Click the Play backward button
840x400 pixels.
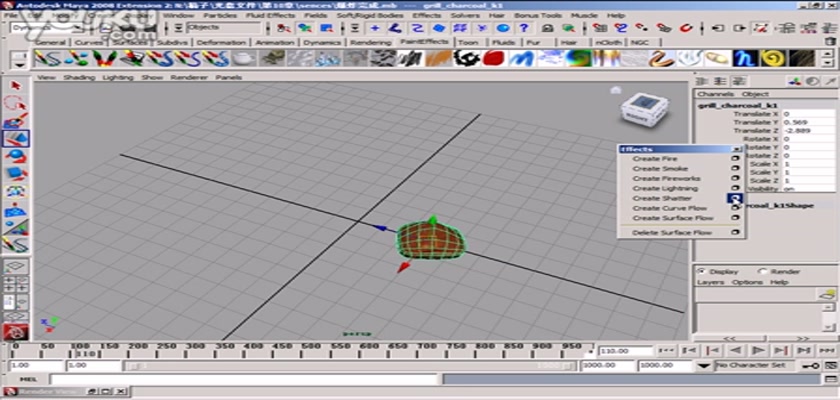(x=736, y=350)
